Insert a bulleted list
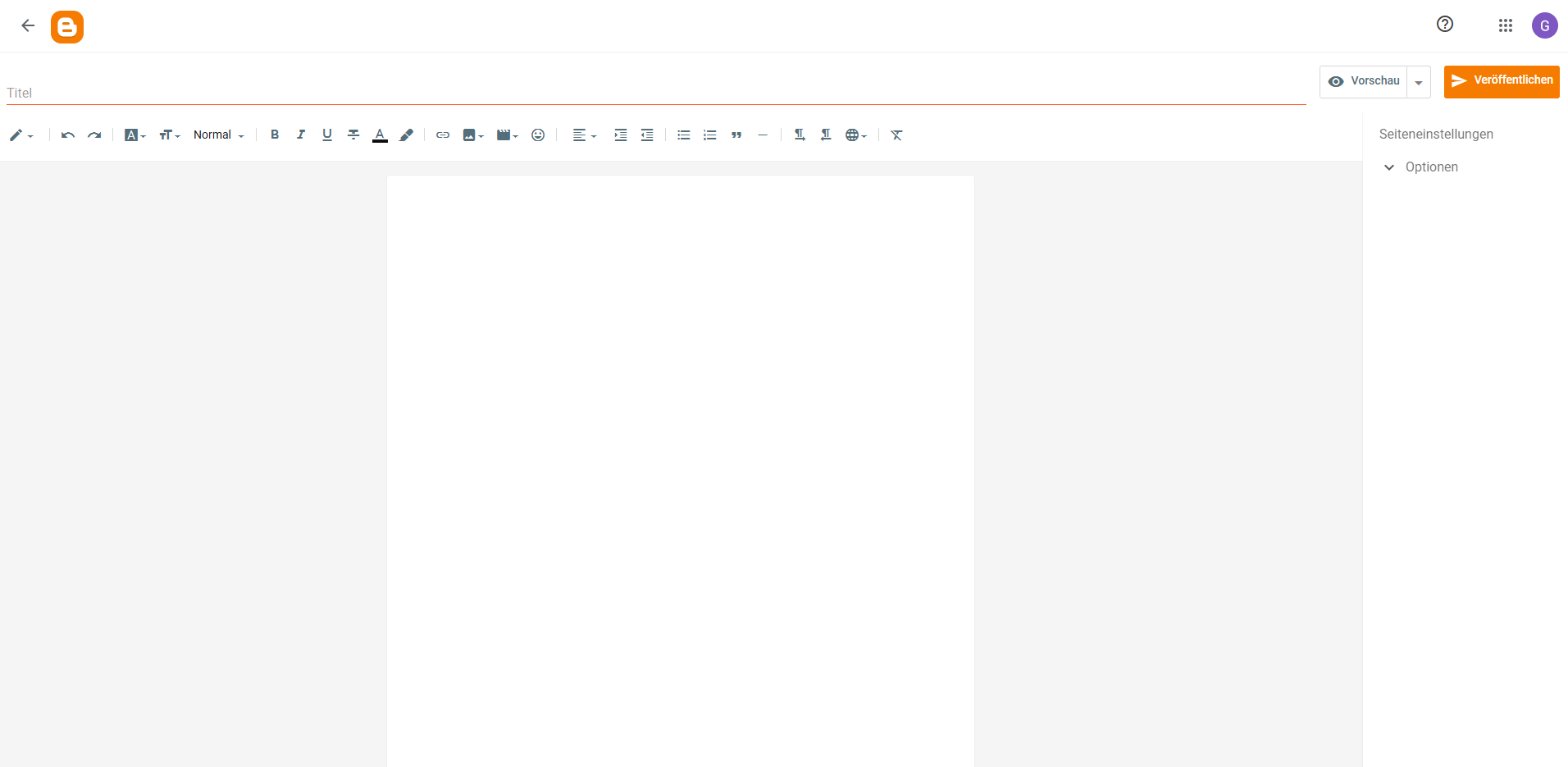1568x767 pixels. coord(684,135)
